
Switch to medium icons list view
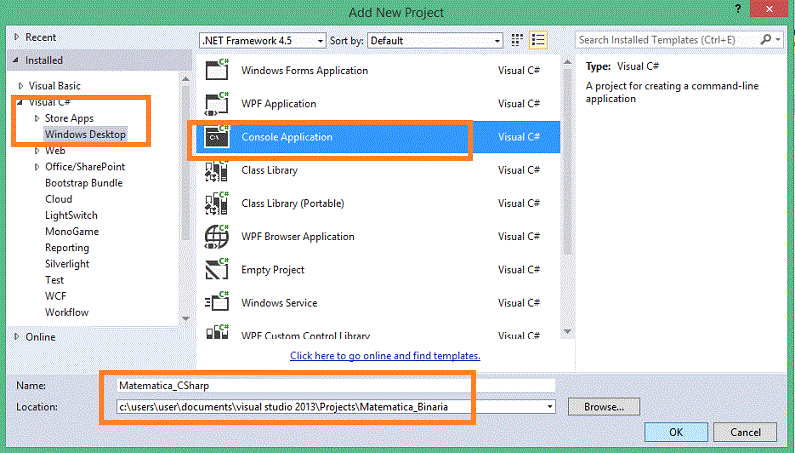(538, 40)
